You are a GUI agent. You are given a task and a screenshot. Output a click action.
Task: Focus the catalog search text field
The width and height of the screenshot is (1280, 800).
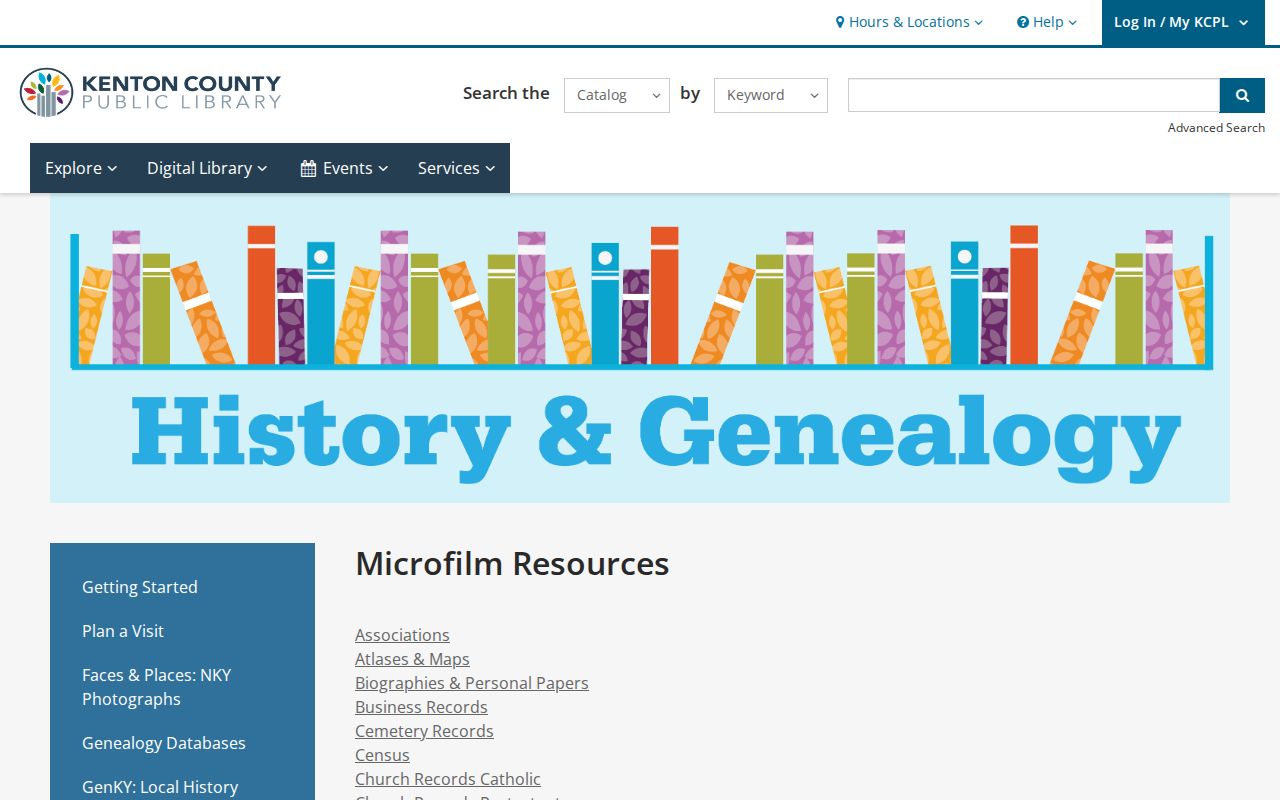pyautogui.click(x=1034, y=95)
